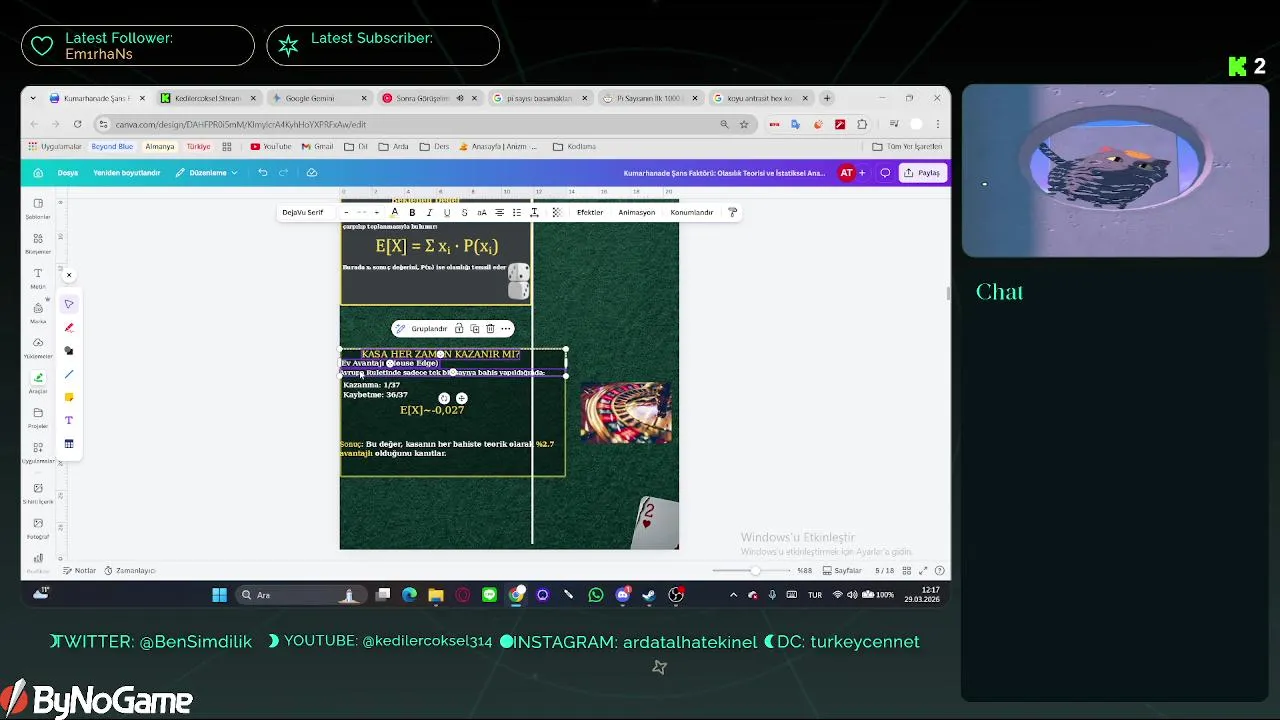
Task: Open Notlar notes panel
Action: [x=79, y=570]
